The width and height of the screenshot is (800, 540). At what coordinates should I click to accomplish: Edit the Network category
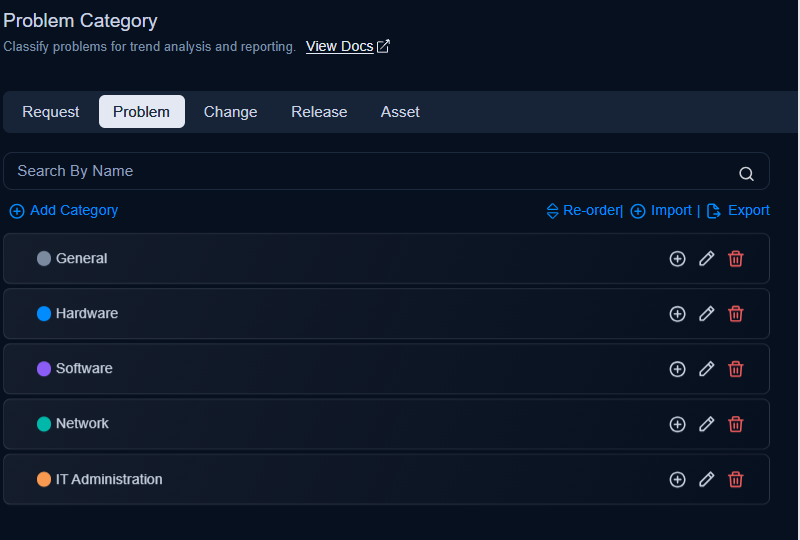pyautogui.click(x=707, y=424)
